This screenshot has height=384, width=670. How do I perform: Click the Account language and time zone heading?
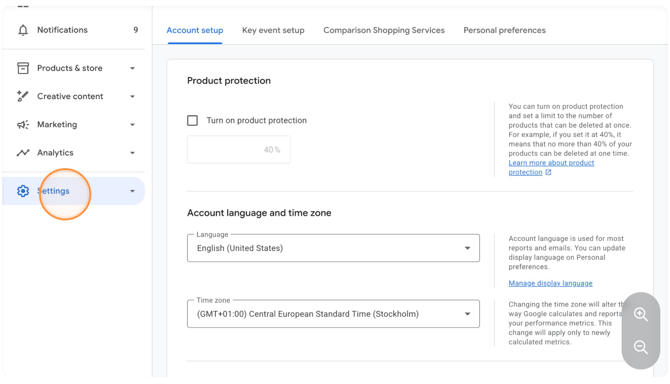pos(259,213)
